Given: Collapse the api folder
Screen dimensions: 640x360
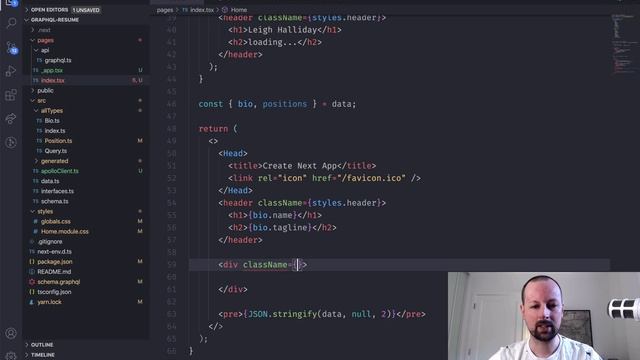Looking at the screenshot, I should (x=36, y=50).
